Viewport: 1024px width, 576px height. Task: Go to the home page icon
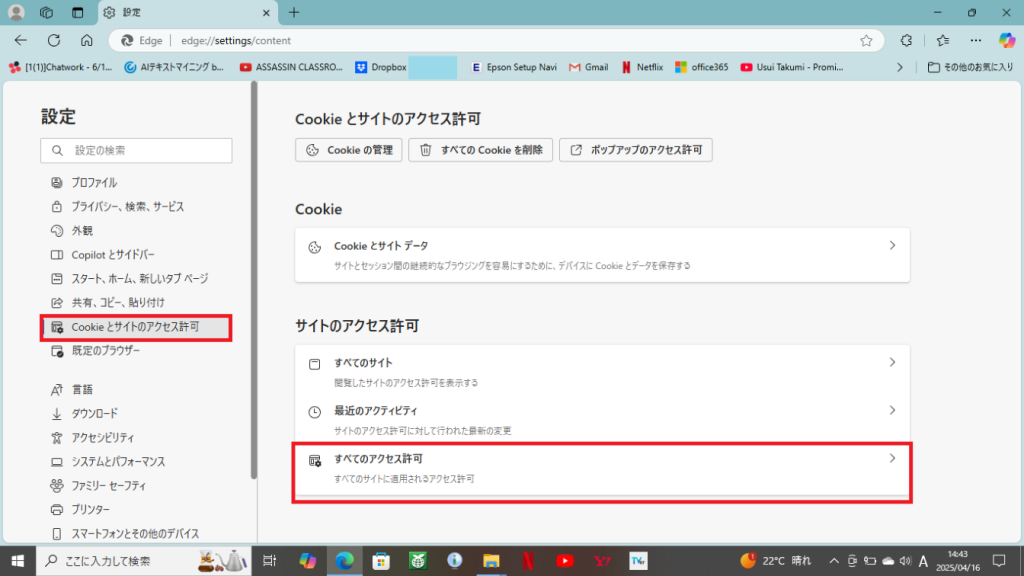point(87,40)
